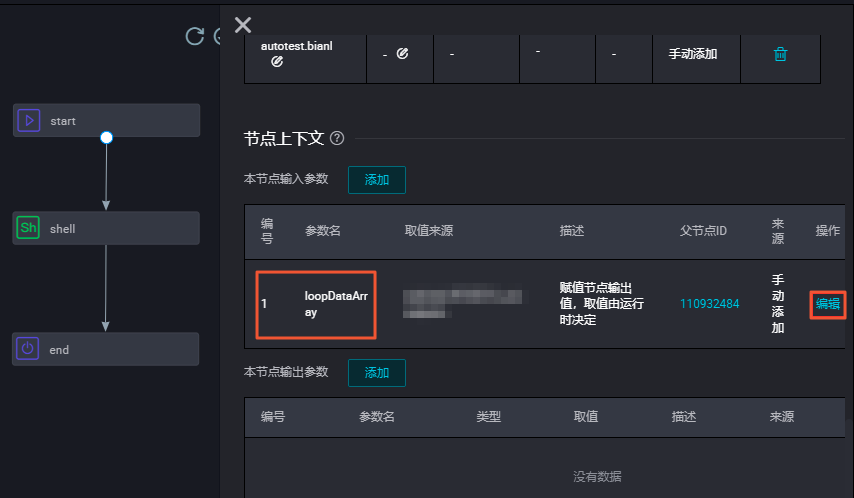Delete the autotest.bianl row with trash icon
This screenshot has height=498, width=854.
point(780,54)
